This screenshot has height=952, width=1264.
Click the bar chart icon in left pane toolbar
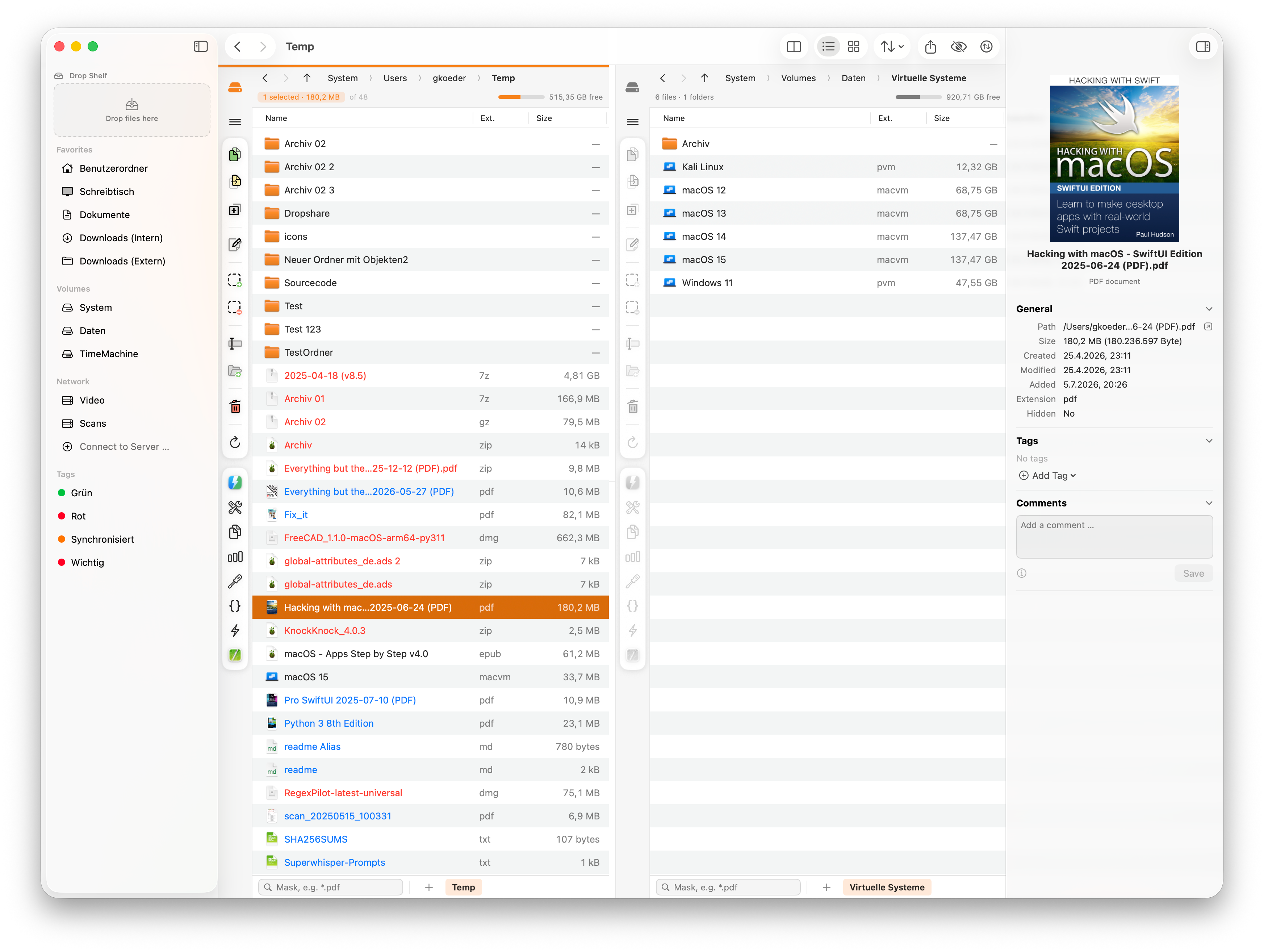235,556
